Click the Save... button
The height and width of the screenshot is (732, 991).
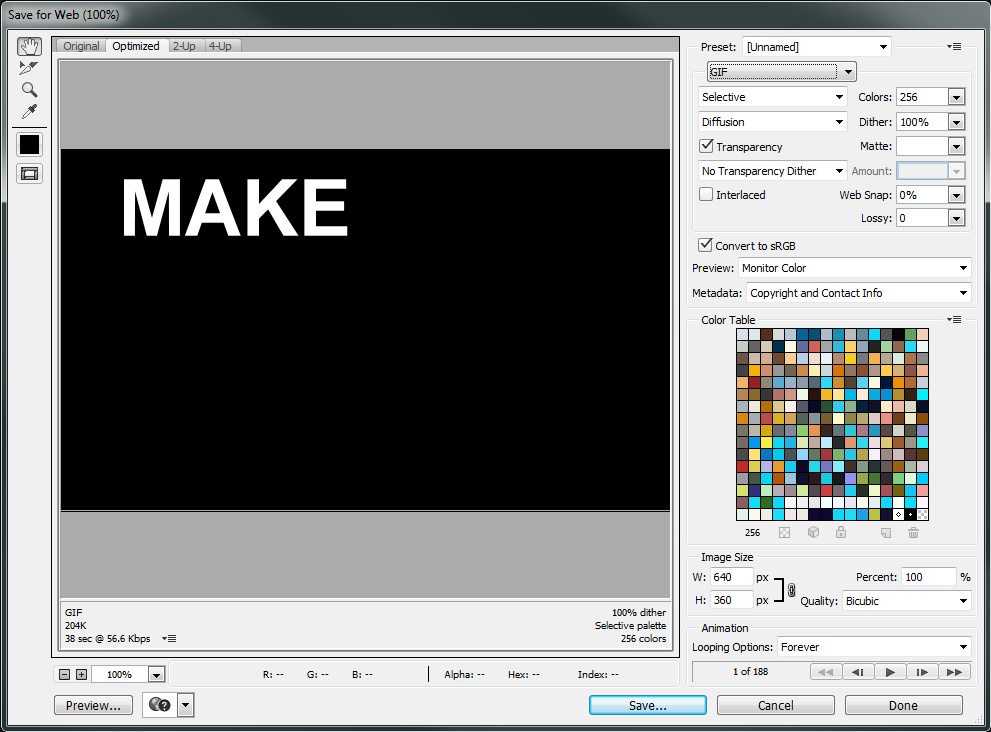tap(647, 705)
